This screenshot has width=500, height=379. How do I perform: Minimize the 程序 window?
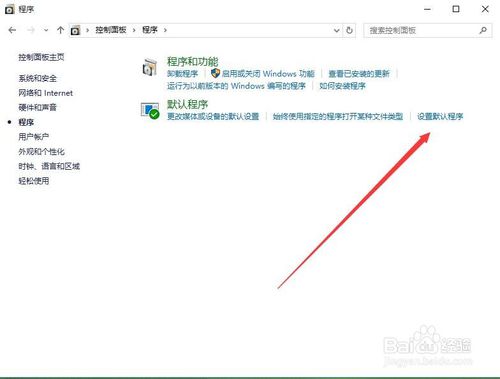click(x=428, y=9)
